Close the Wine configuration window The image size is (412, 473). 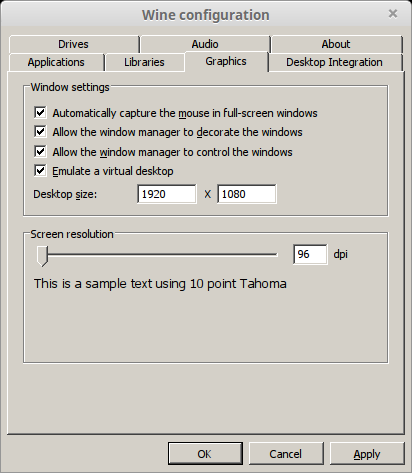pyautogui.click(x=393, y=14)
